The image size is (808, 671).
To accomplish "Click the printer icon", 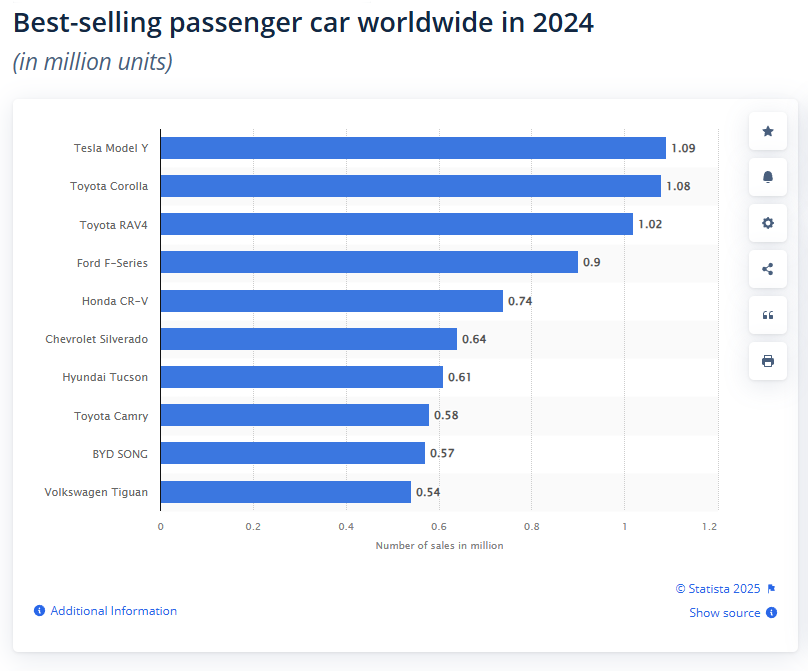I will (767, 361).
